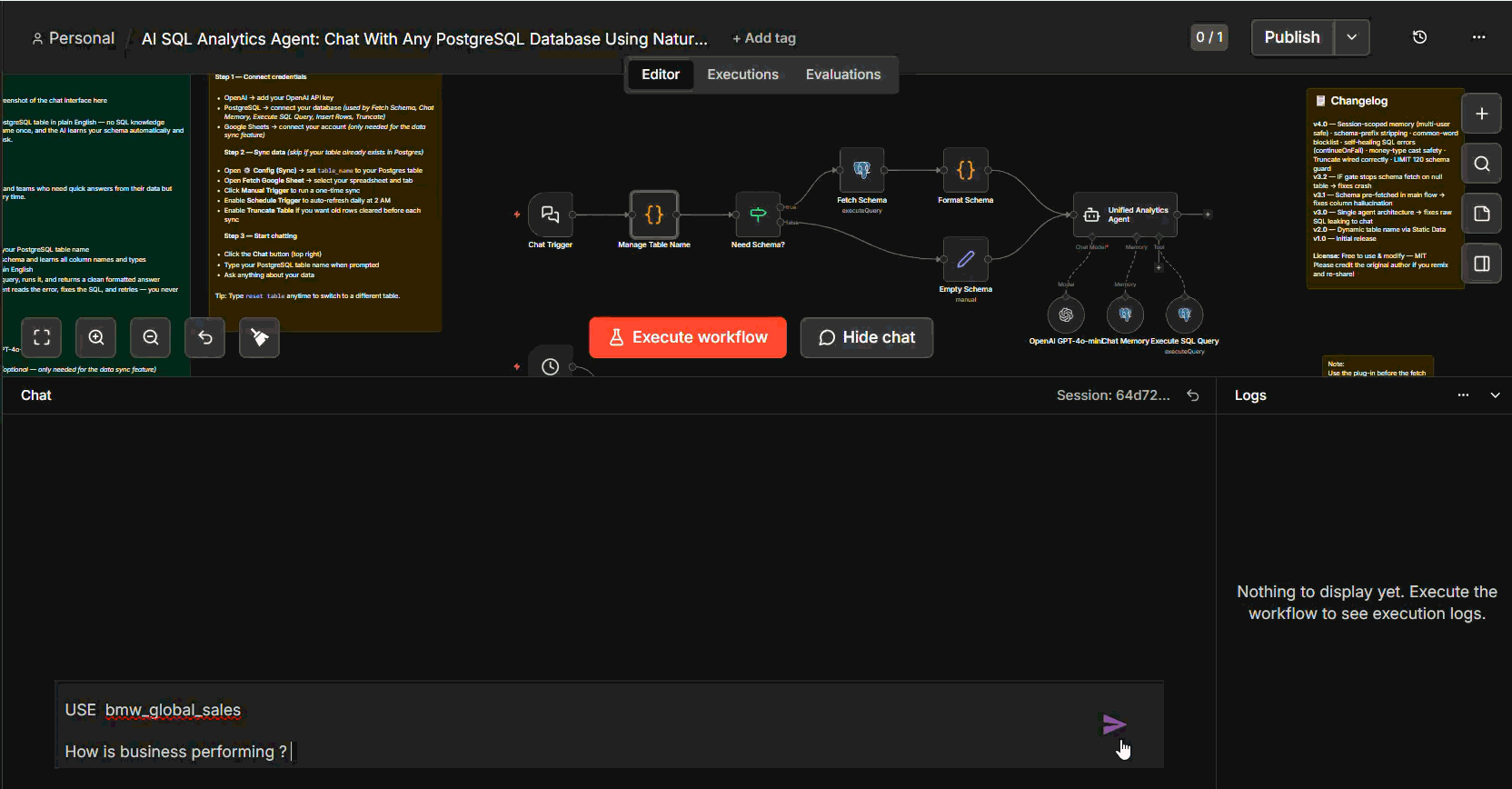Collapse the Logs panel chevron
The width and height of the screenshot is (1512, 789).
point(1495,395)
